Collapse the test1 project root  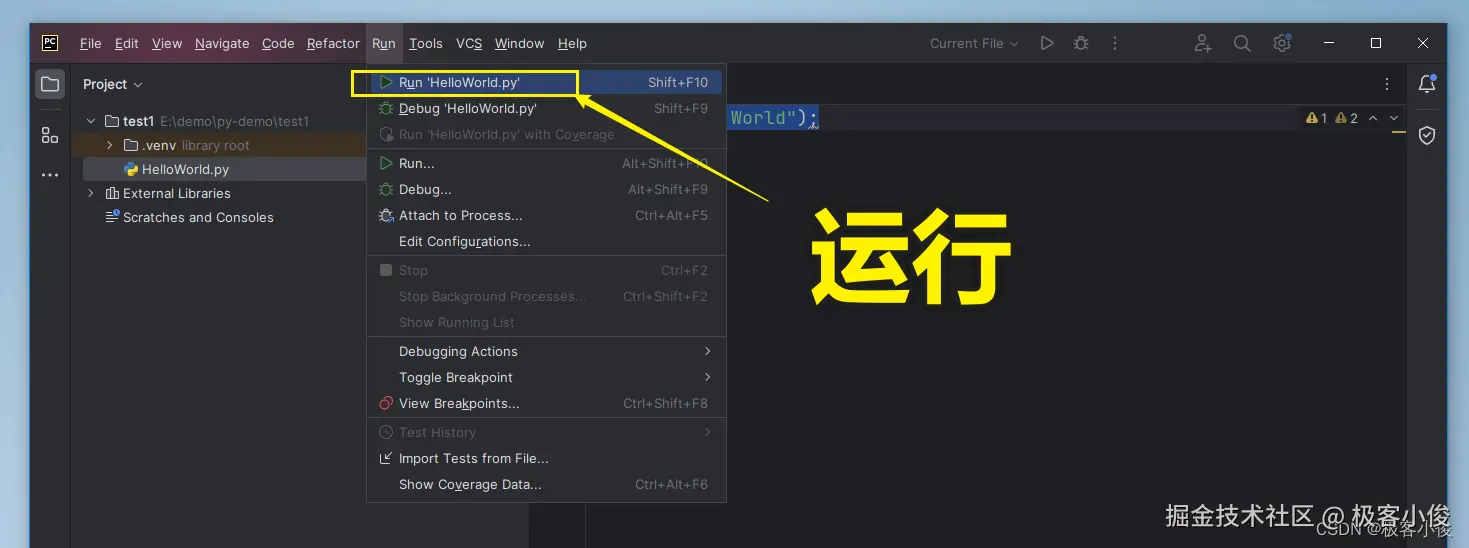[x=91, y=121]
